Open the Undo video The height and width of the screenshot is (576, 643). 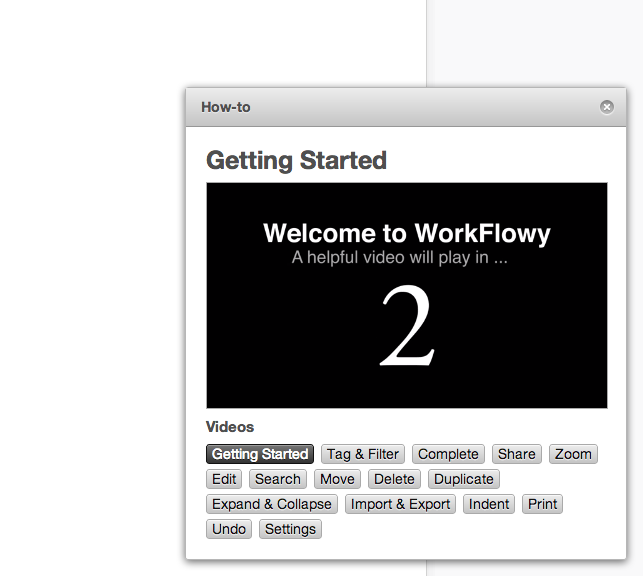[229, 529]
